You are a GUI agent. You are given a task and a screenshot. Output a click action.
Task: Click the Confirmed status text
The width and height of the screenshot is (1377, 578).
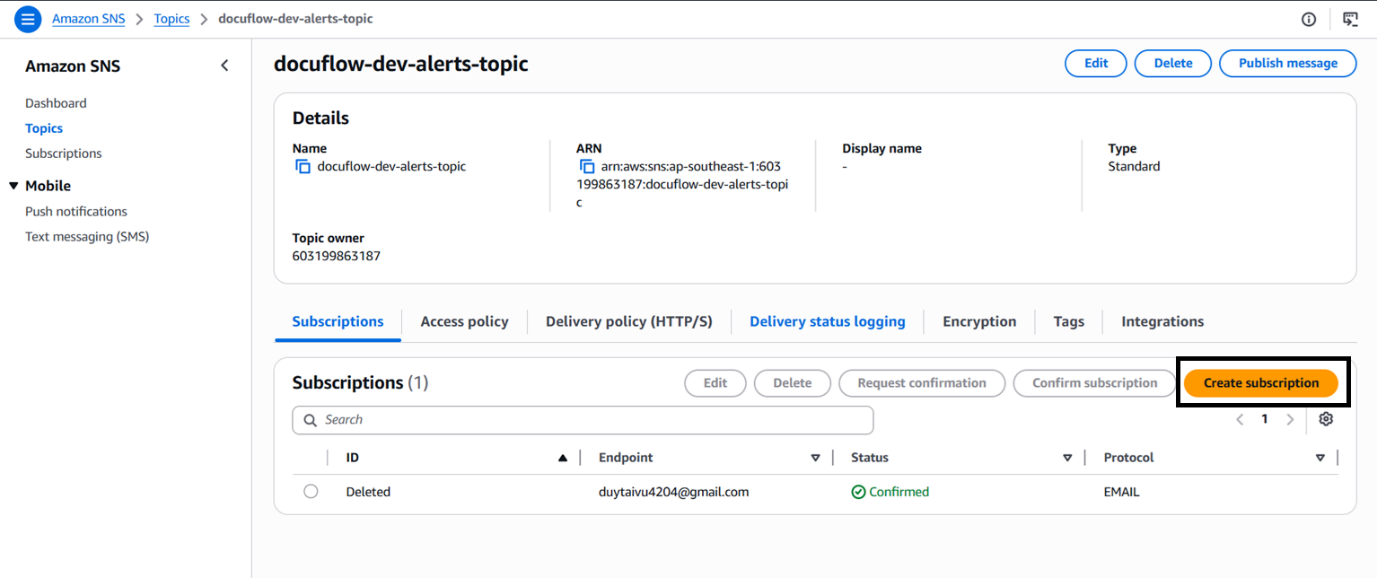(x=899, y=492)
